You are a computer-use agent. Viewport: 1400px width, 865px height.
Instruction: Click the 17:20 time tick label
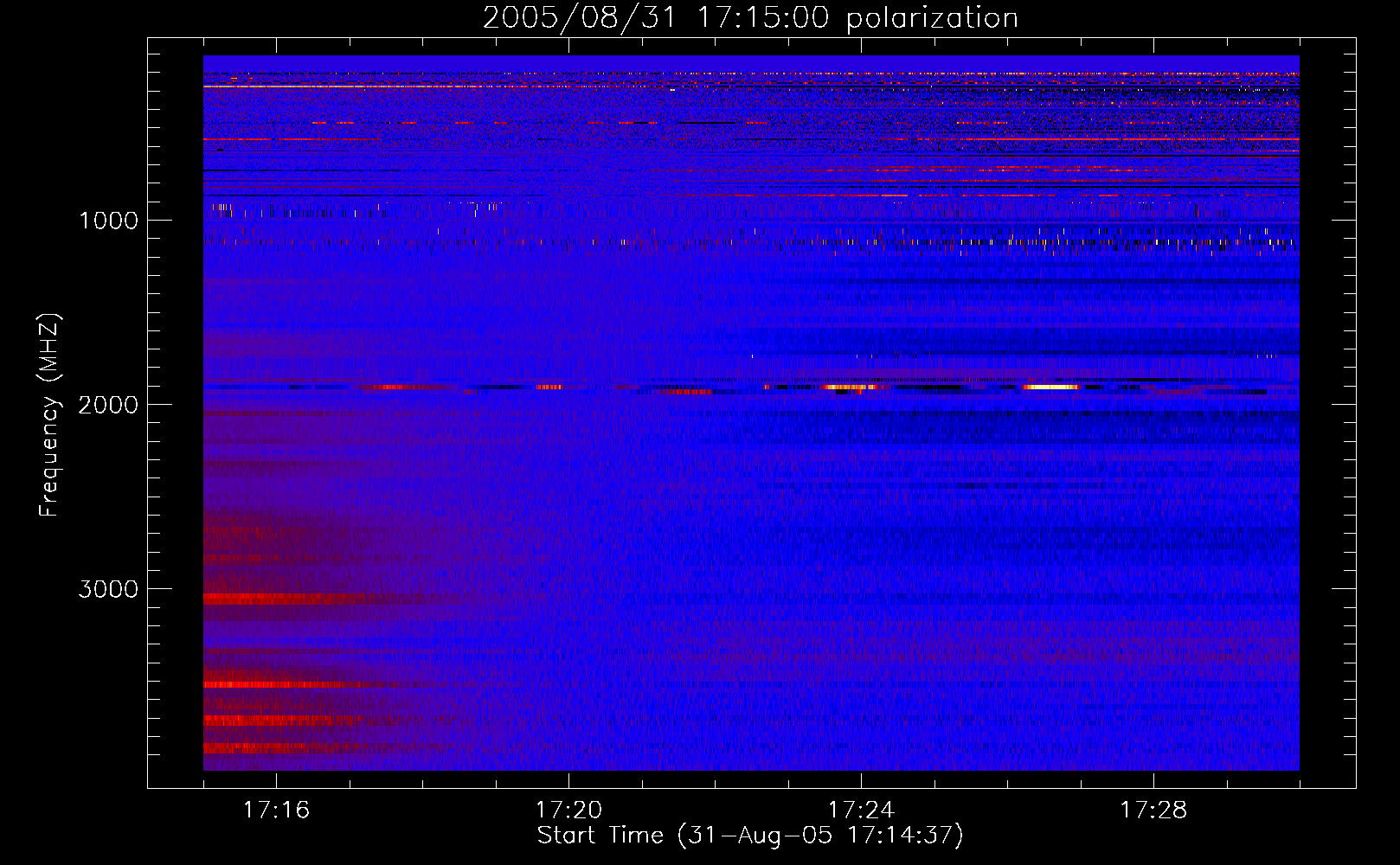click(568, 811)
